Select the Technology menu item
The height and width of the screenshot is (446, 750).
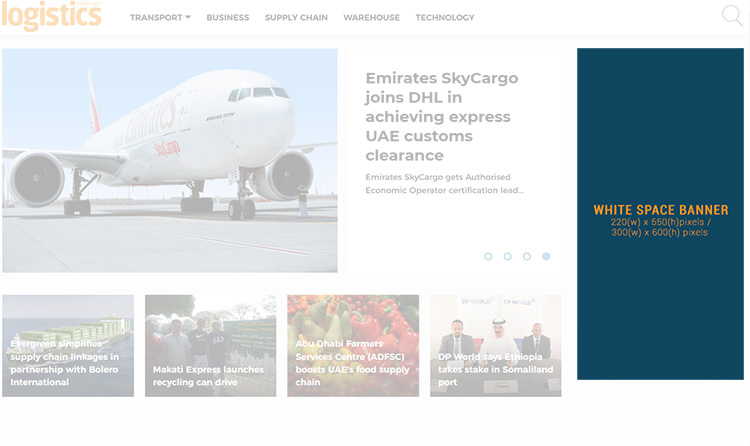(445, 18)
